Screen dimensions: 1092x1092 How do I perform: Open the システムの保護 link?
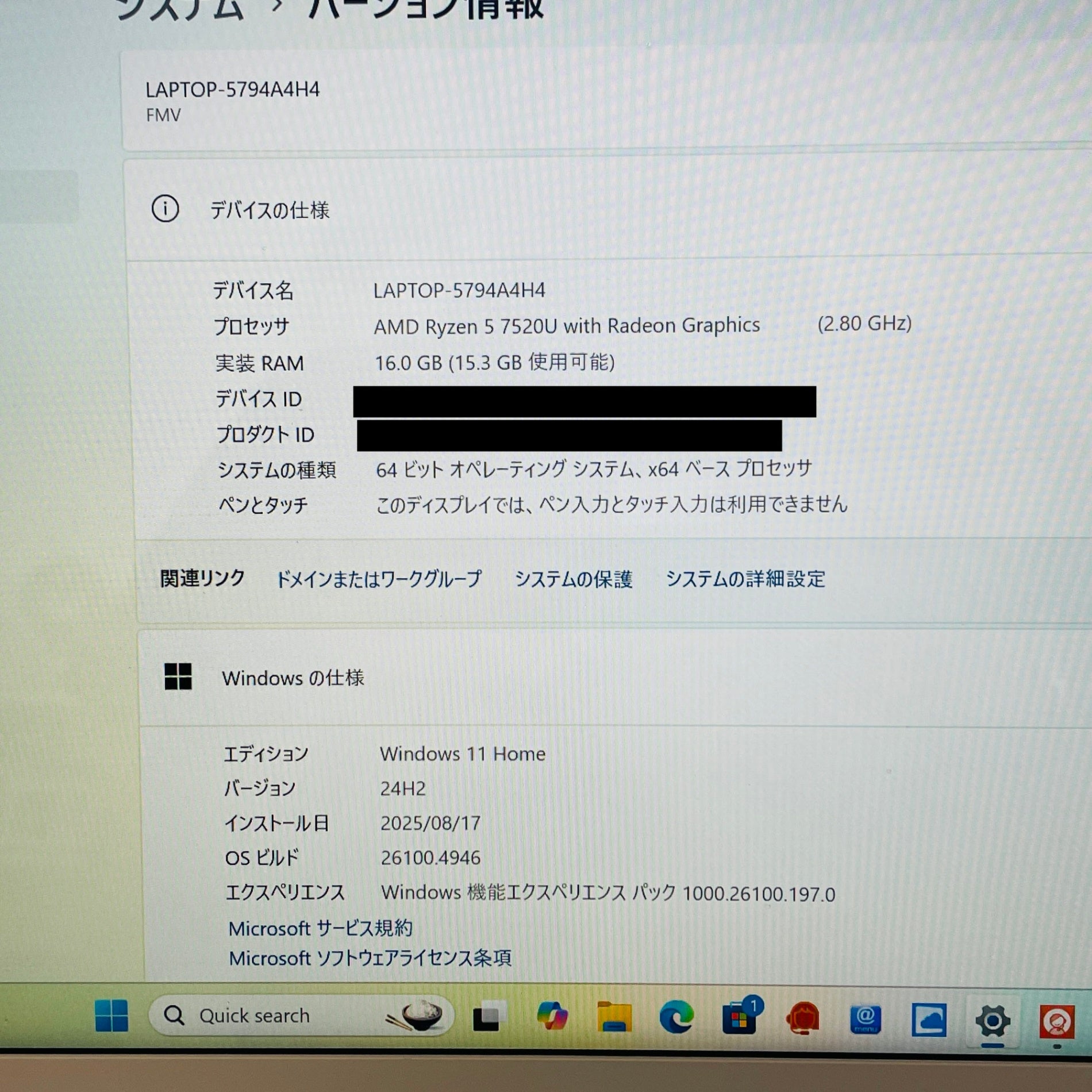[x=574, y=579]
